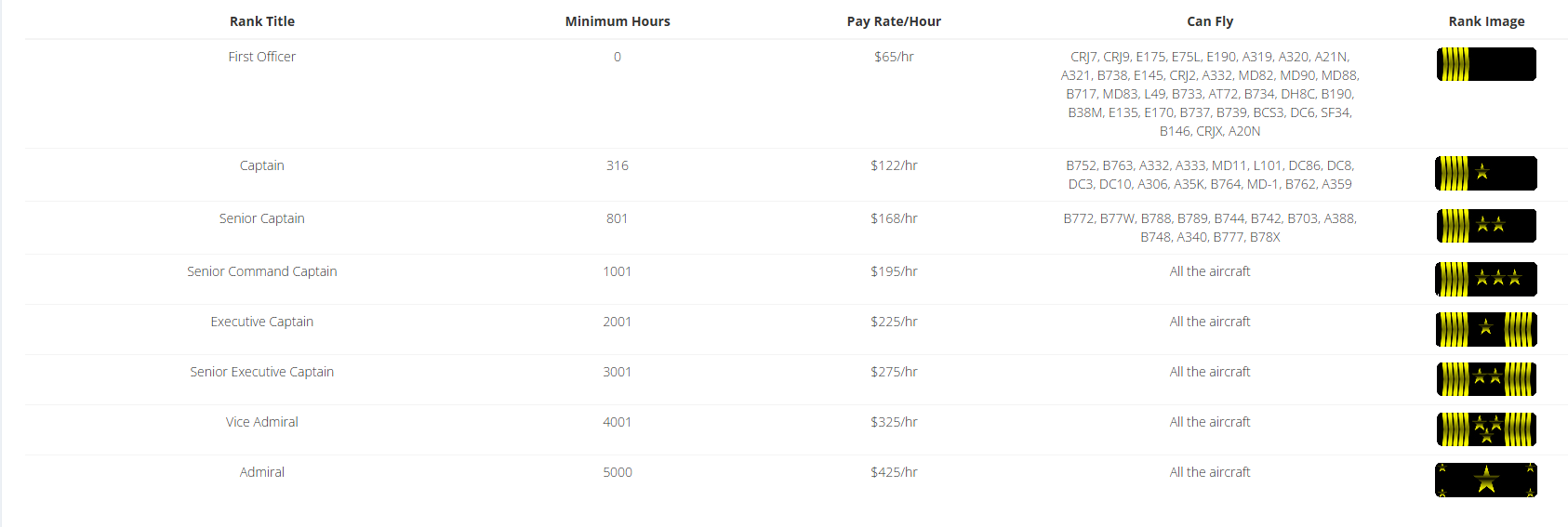Viewport: 1568px width, 527px height.
Task: Click the Senior Executive Captain rank image
Action: [1486, 379]
